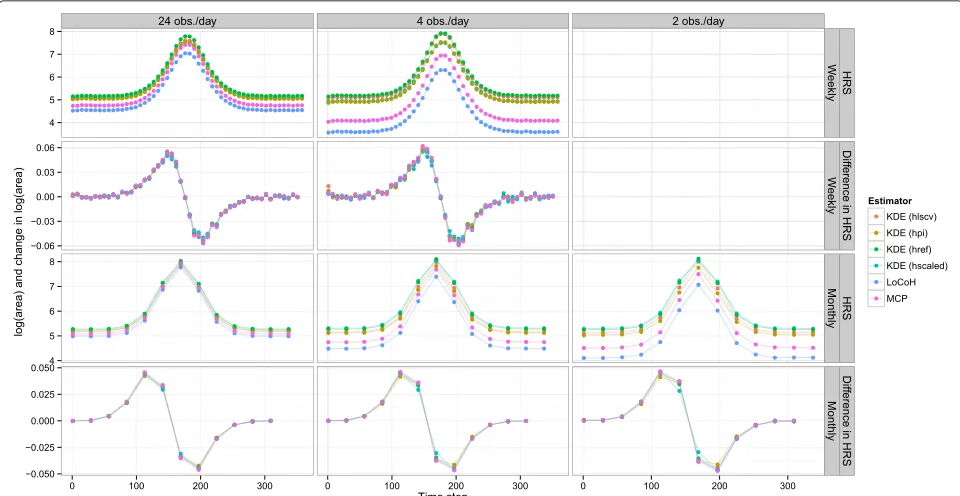The width and height of the screenshot is (960, 496).
Task: Select the green KDE (href) legend key
Action: 876,249
